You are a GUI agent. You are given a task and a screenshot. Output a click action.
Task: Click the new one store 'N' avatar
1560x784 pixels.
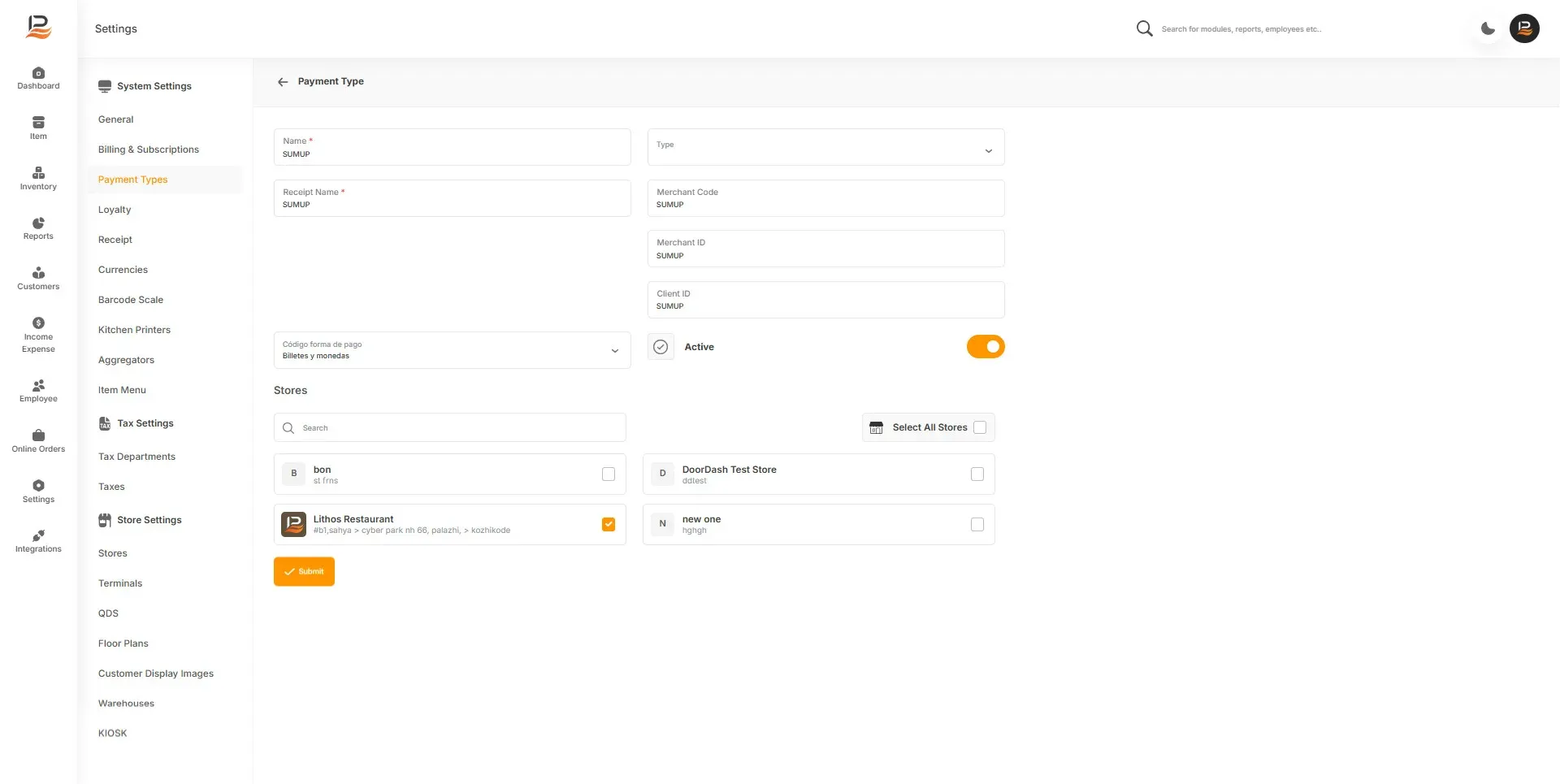tap(662, 524)
